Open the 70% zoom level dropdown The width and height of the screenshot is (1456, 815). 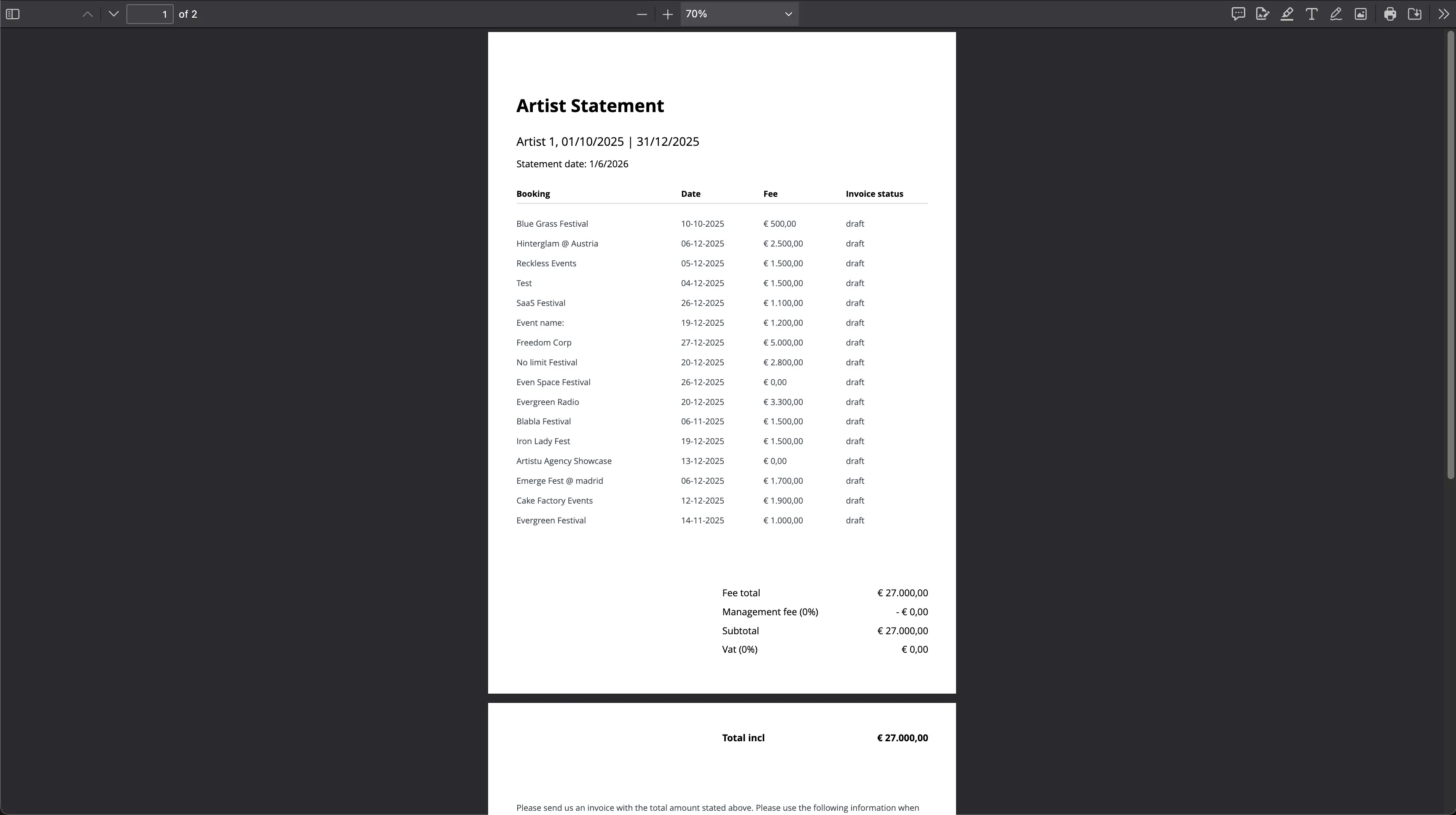(x=739, y=14)
